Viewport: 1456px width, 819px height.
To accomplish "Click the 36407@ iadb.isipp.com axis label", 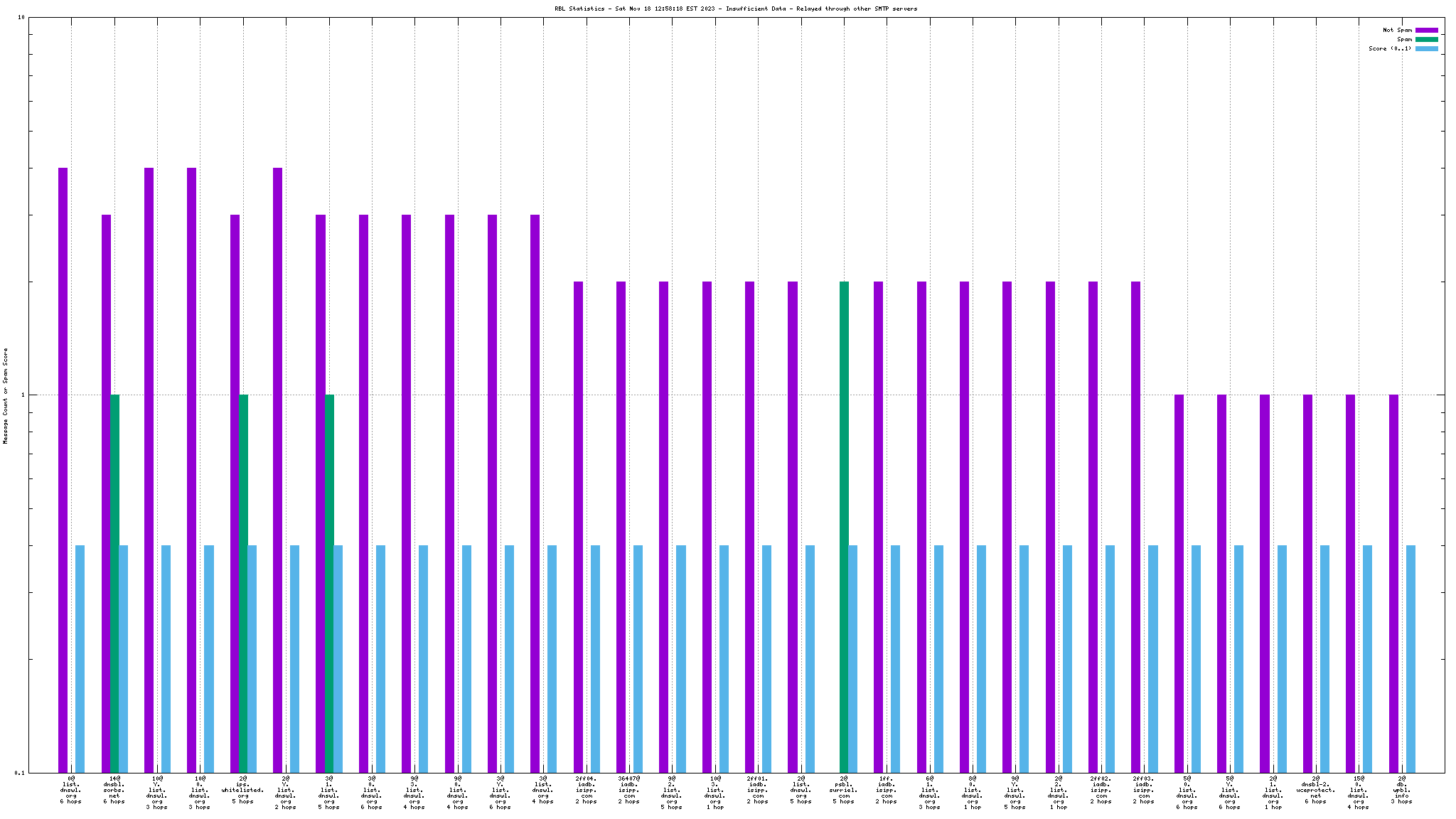I will click(629, 790).
